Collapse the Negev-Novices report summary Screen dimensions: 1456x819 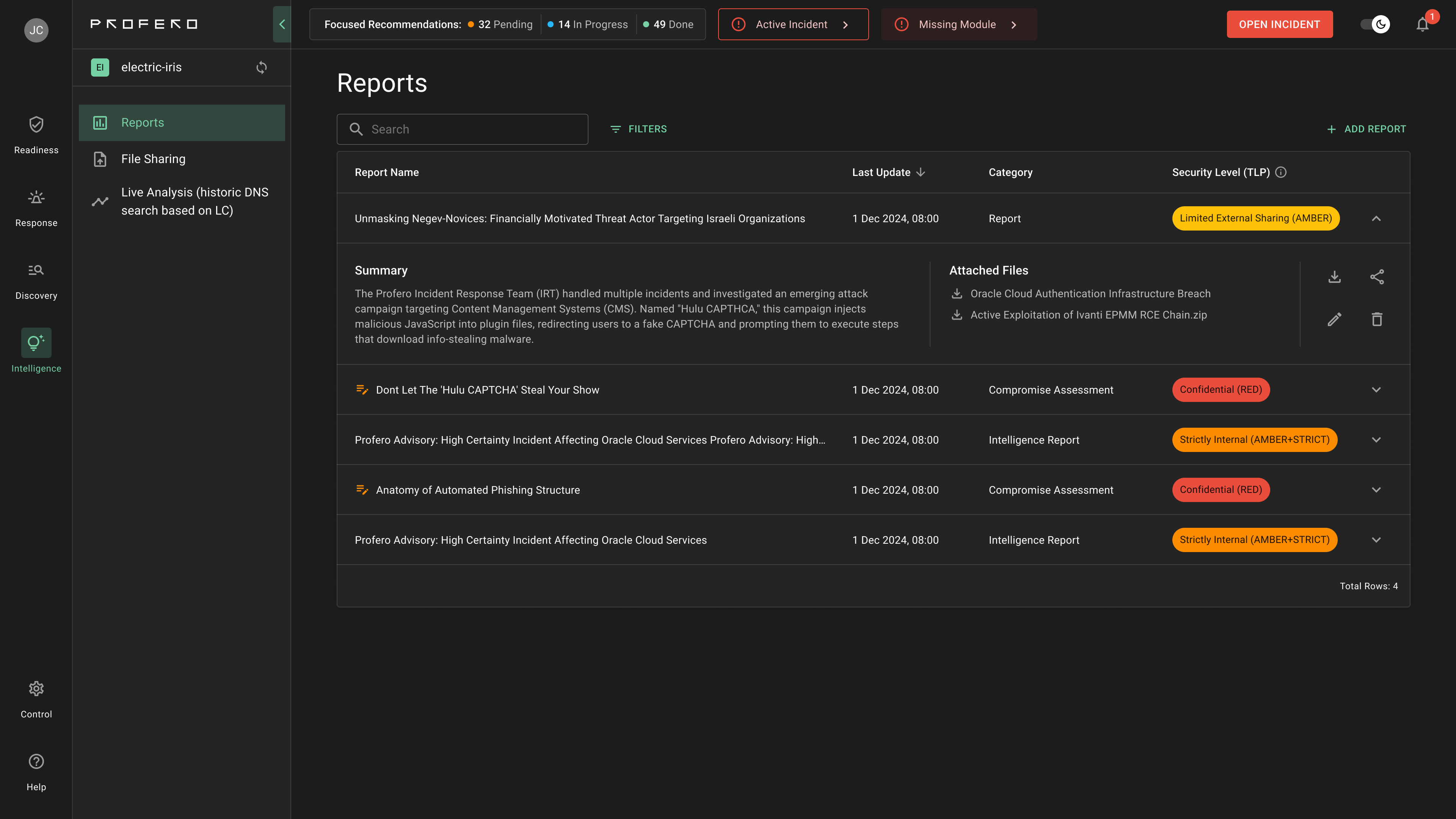tap(1376, 219)
